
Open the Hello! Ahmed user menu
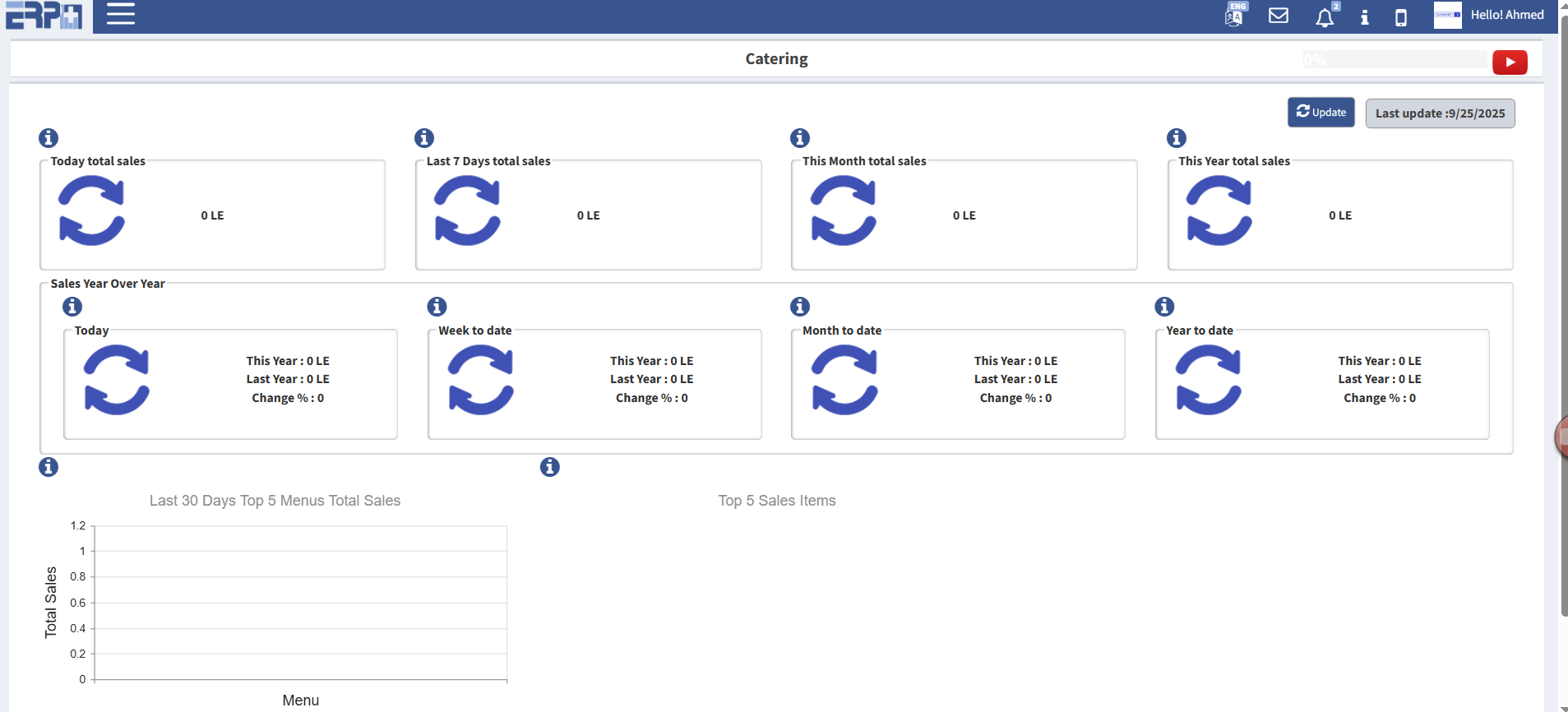coord(1506,15)
